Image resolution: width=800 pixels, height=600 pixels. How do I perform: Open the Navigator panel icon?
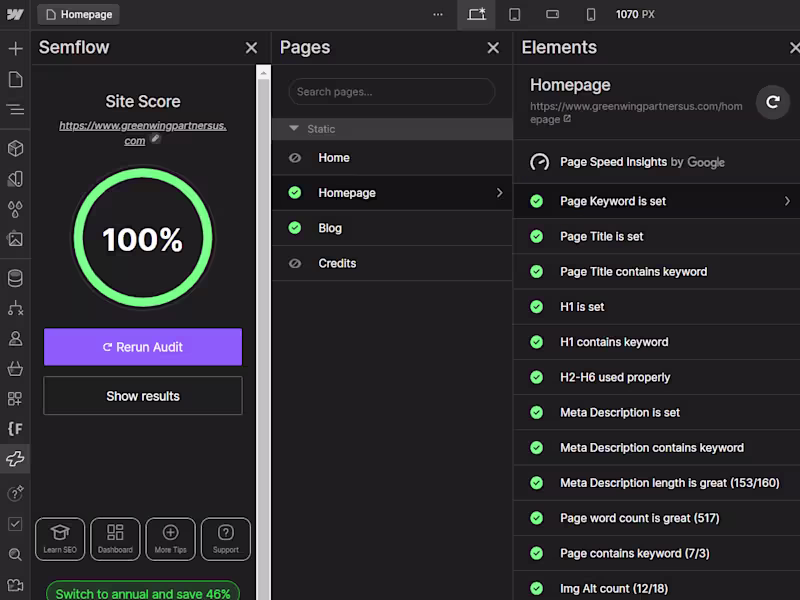pos(15,109)
